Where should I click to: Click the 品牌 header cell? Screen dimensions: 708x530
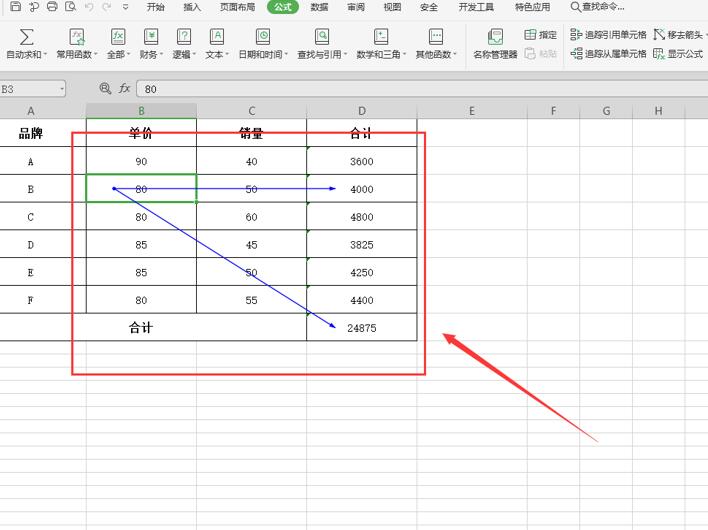tap(31, 133)
